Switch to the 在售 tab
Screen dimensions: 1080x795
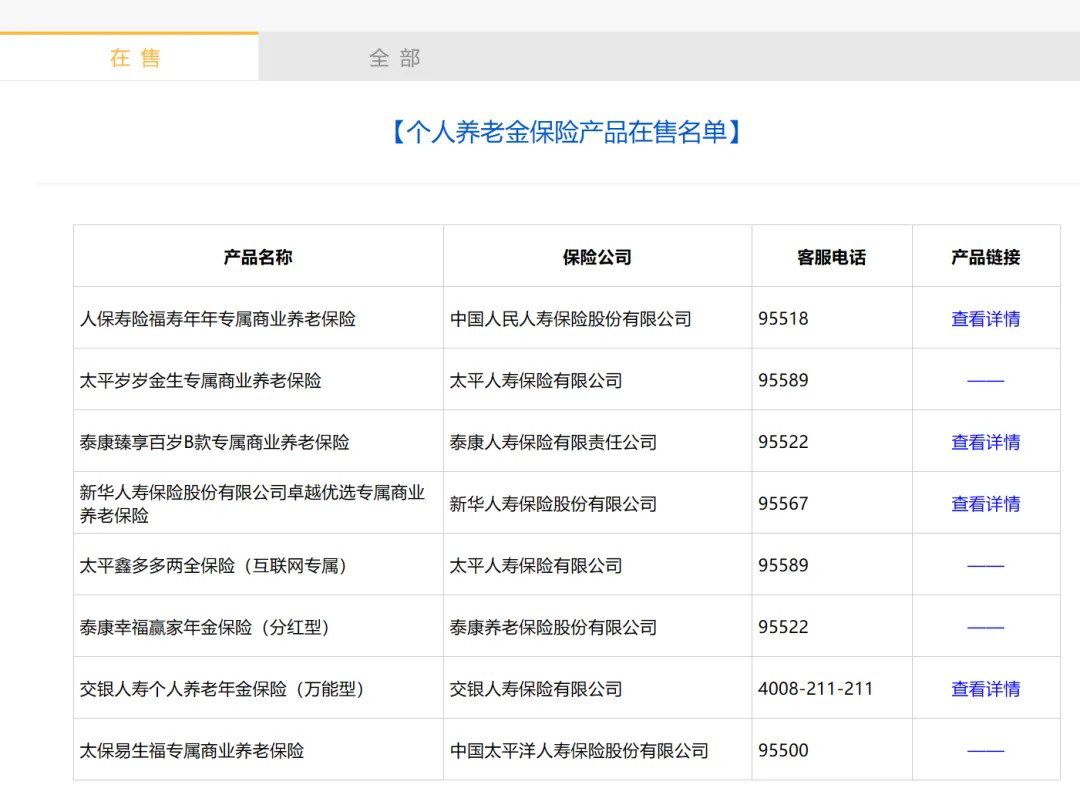(134, 58)
